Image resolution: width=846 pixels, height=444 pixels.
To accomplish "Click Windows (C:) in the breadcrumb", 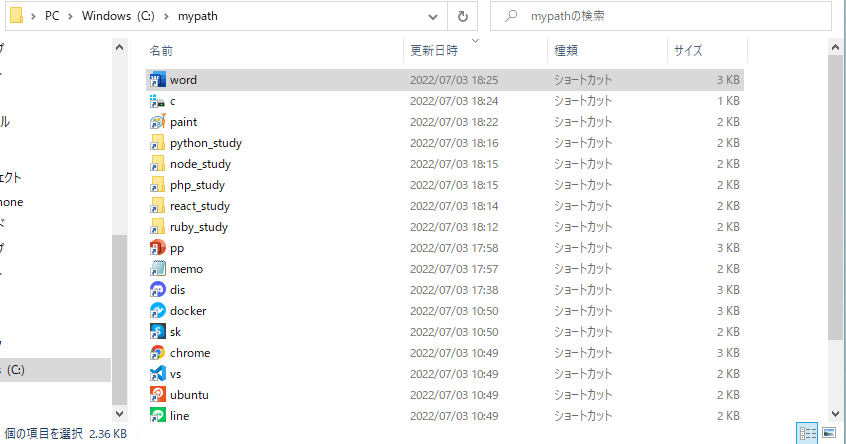I will pos(118,16).
